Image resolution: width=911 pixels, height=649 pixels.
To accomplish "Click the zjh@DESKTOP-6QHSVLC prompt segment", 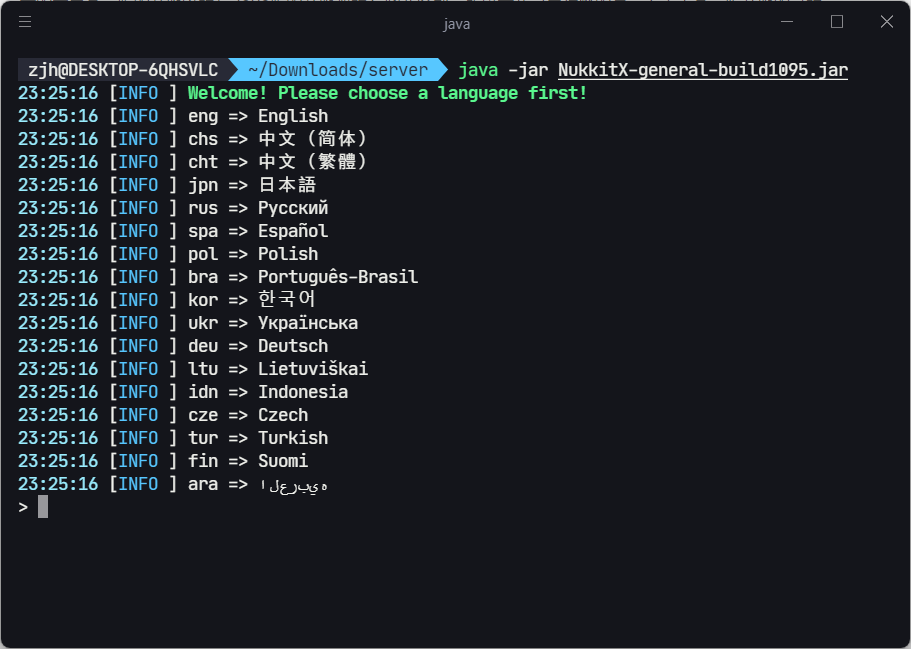I will 123,70.
